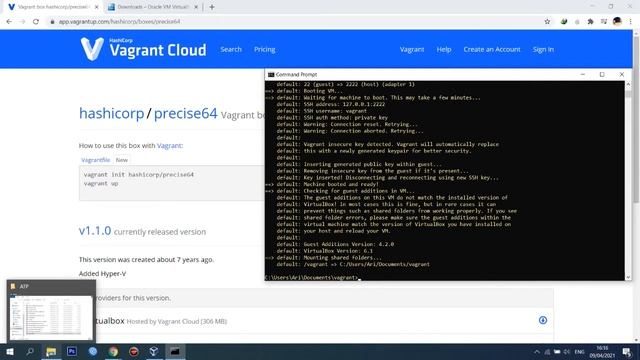Open the Chrome profile avatar
This screenshot has height=360, width=640.
click(x=617, y=22)
